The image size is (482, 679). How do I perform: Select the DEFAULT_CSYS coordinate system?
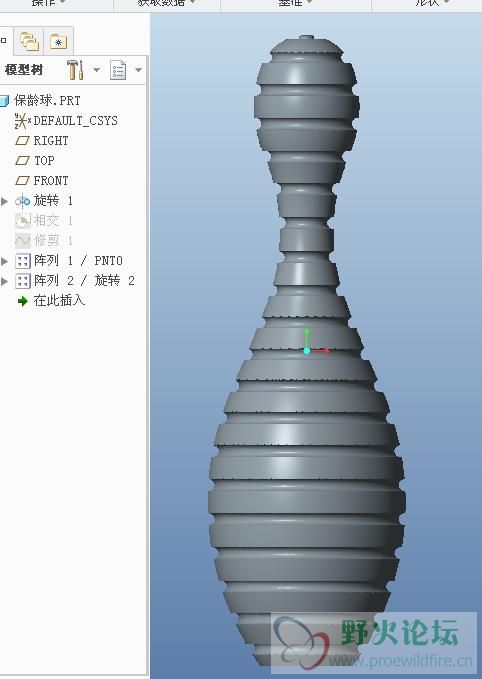pyautogui.click(x=66, y=120)
